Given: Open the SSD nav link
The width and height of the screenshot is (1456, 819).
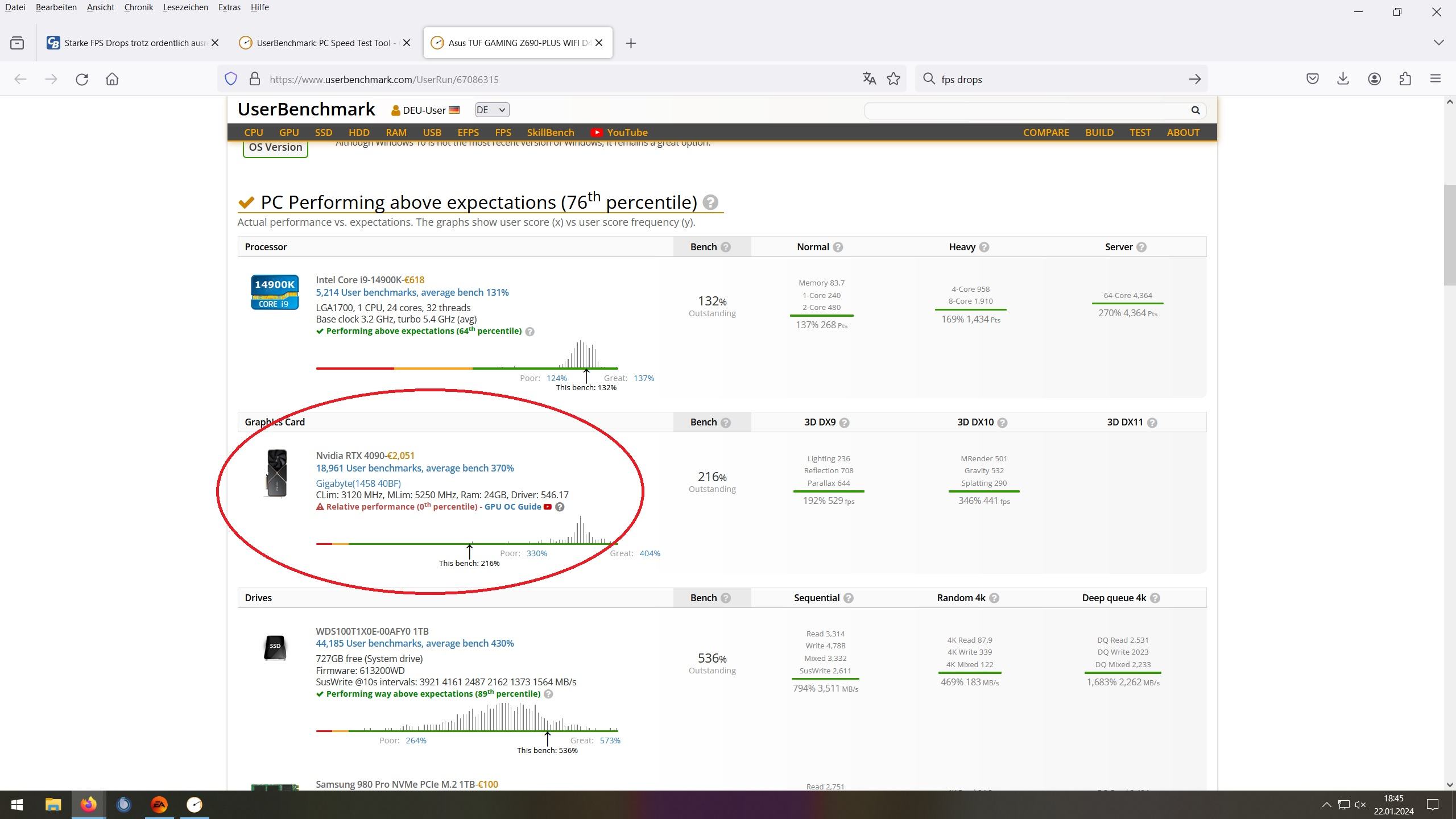Looking at the screenshot, I should tap(324, 133).
